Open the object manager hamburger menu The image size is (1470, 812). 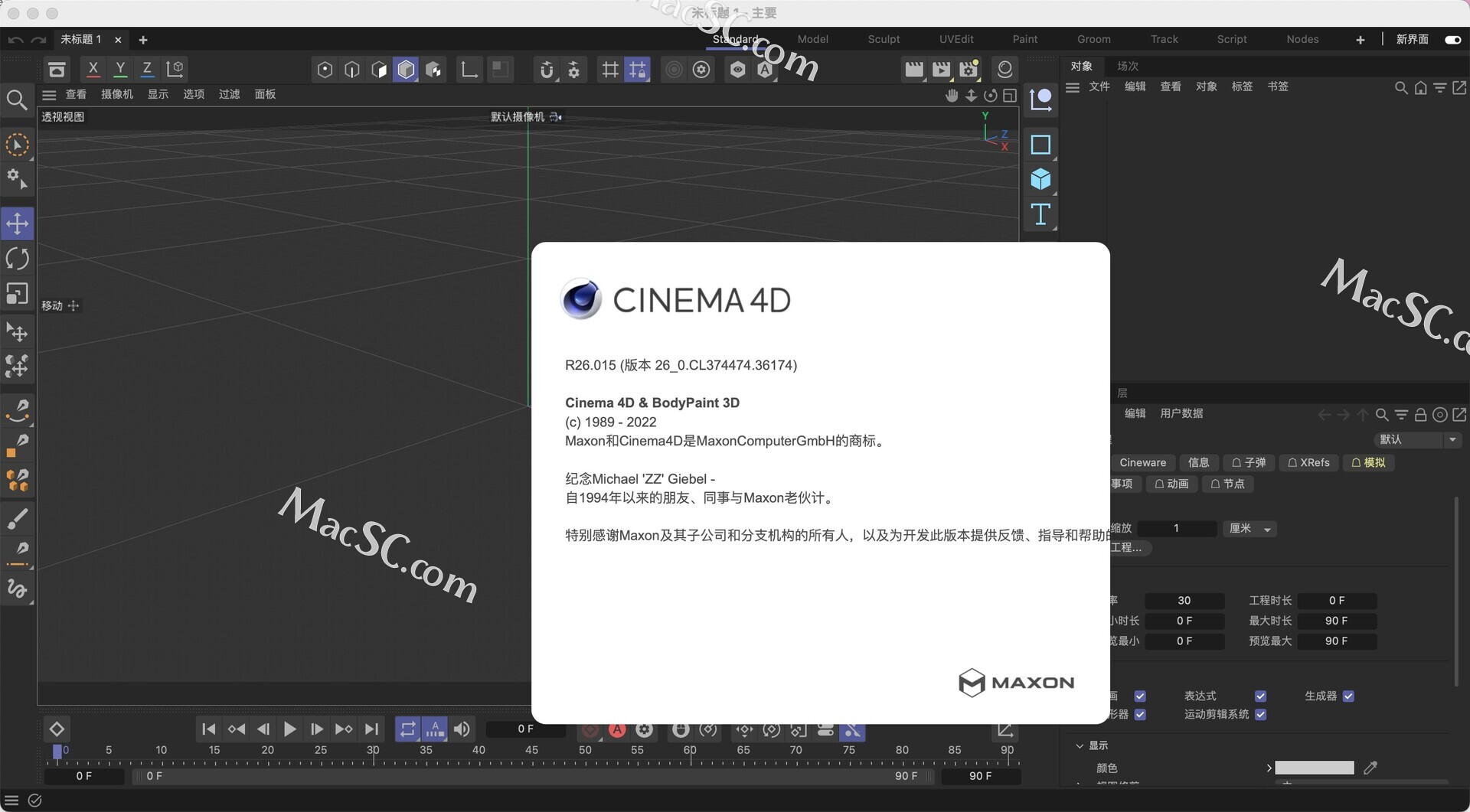coord(1073,87)
